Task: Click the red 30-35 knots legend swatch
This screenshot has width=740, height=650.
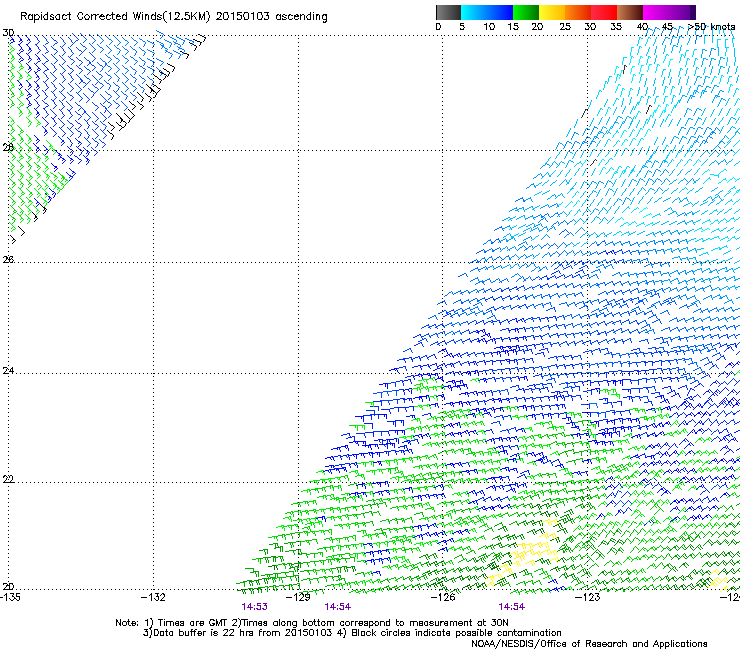Action: click(604, 12)
